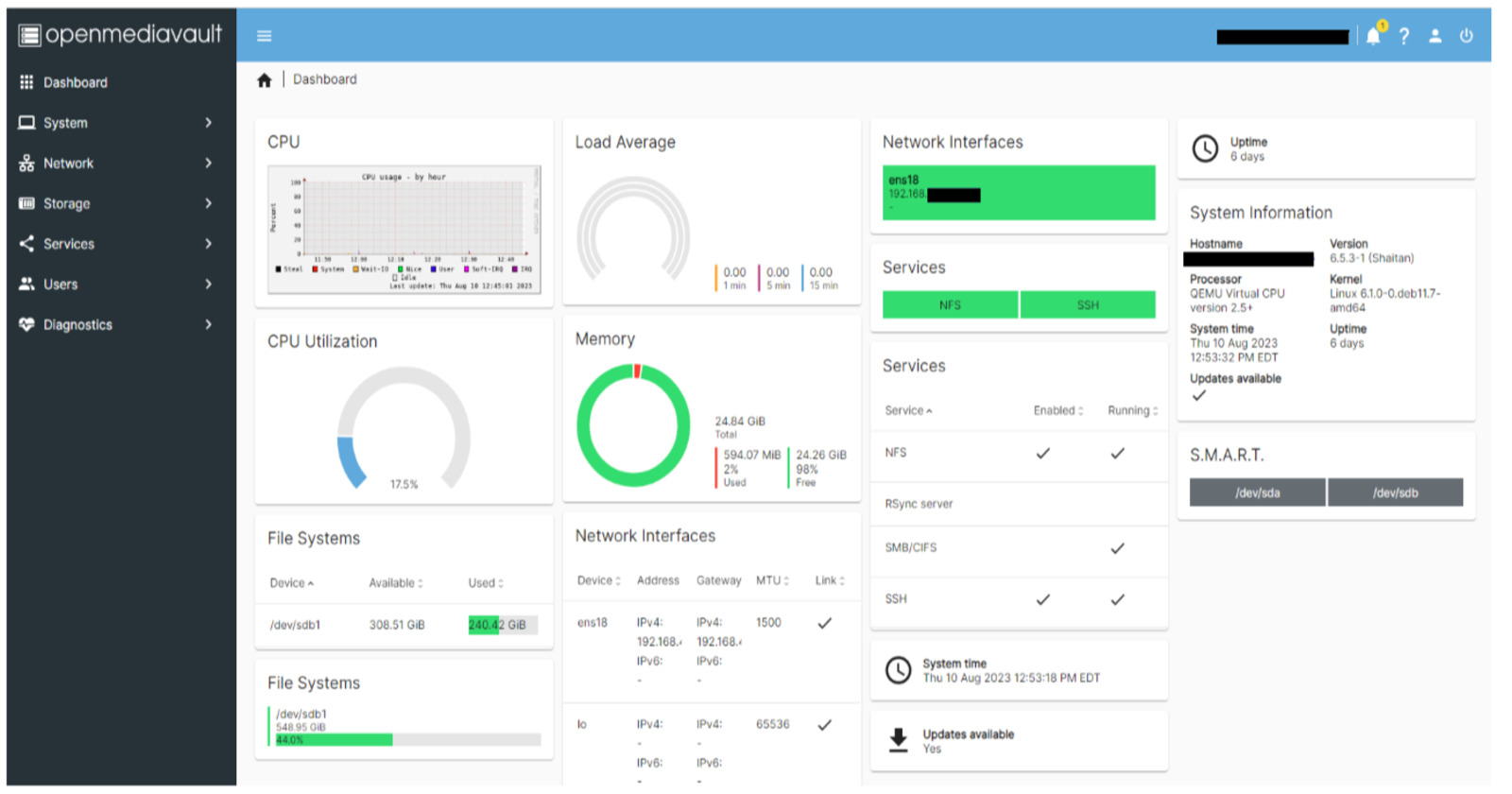Click the Updates available download icon
The image size is (1512, 794).
point(899,740)
